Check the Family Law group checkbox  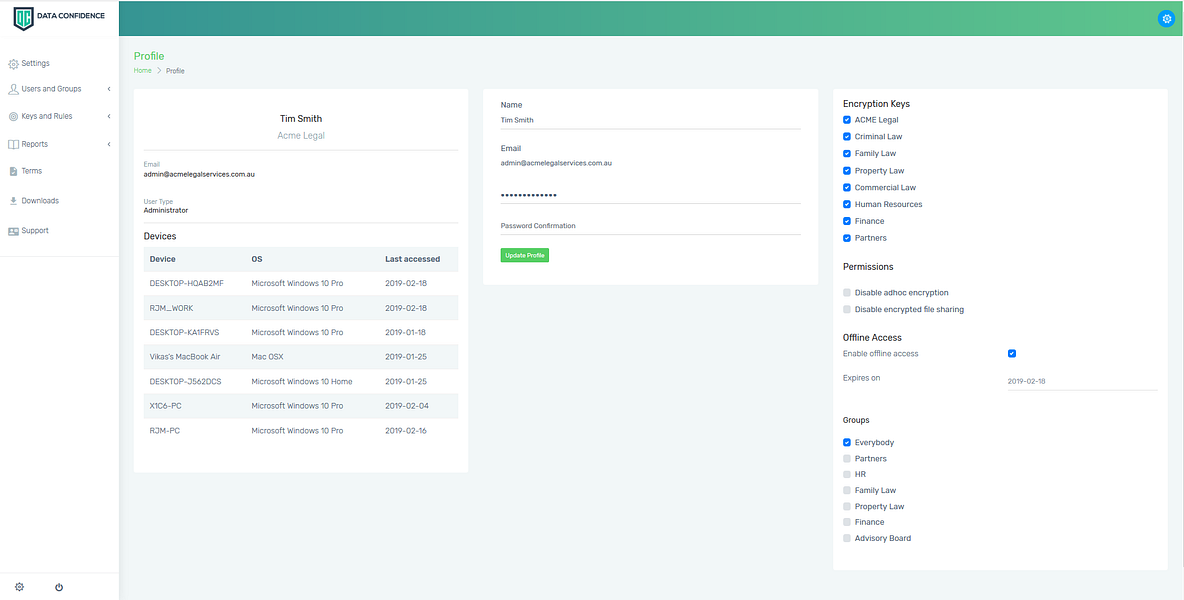click(846, 491)
